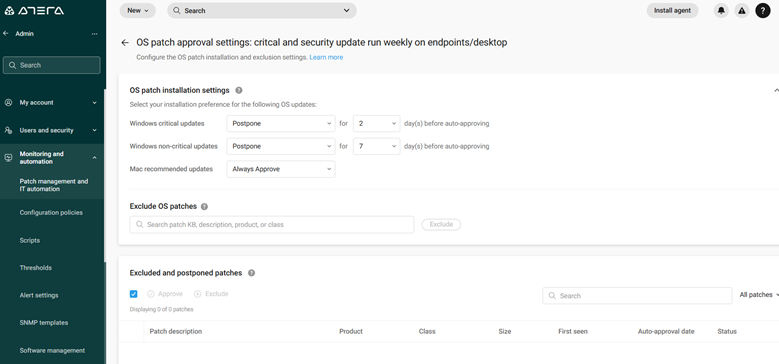Viewport: 779px width, 364px height.
Task: Toggle the select-all patches checkbox
Action: coord(133,294)
